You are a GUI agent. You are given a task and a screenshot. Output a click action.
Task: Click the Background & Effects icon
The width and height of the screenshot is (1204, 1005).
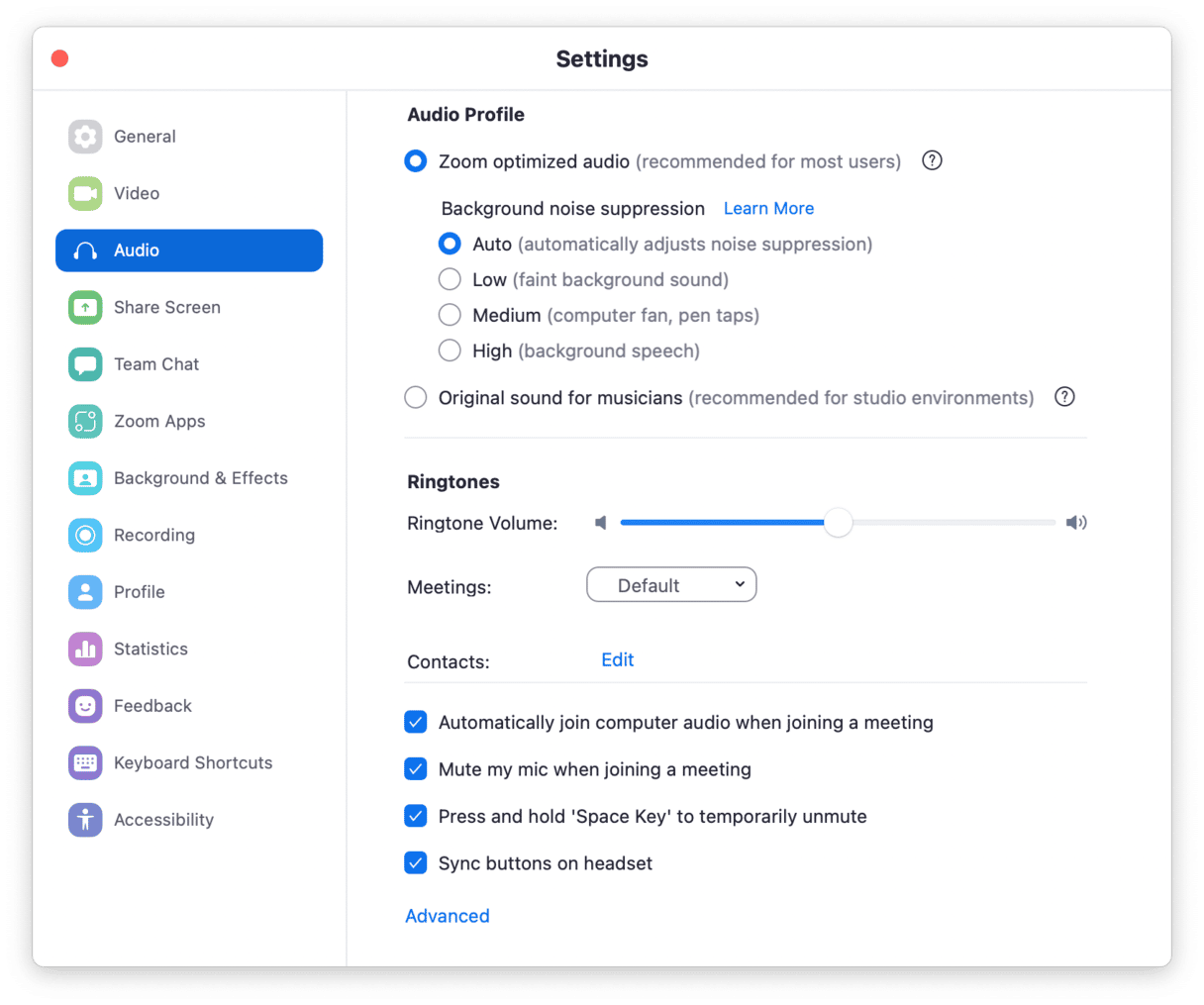[x=85, y=478]
